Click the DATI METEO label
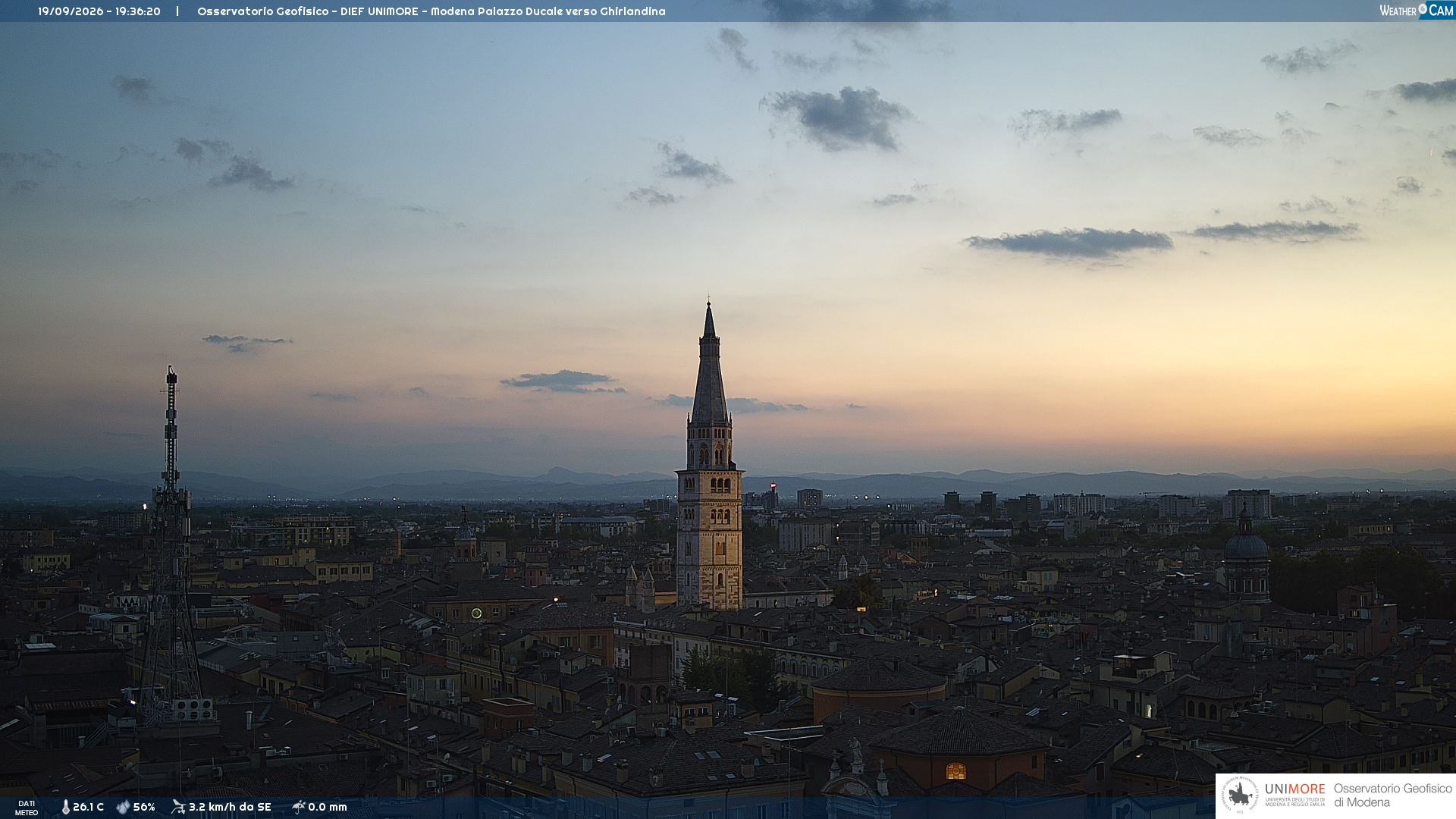Screen dimensions: 1456x819 point(27,808)
